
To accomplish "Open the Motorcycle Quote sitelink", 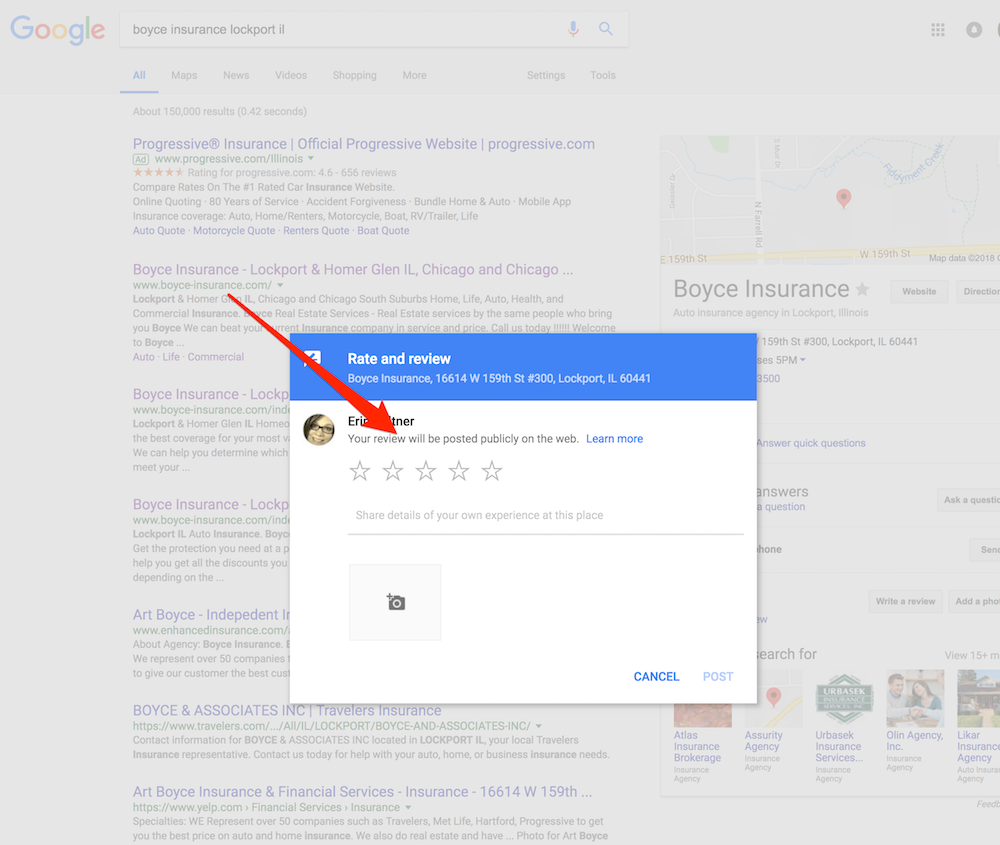I will point(234,231).
